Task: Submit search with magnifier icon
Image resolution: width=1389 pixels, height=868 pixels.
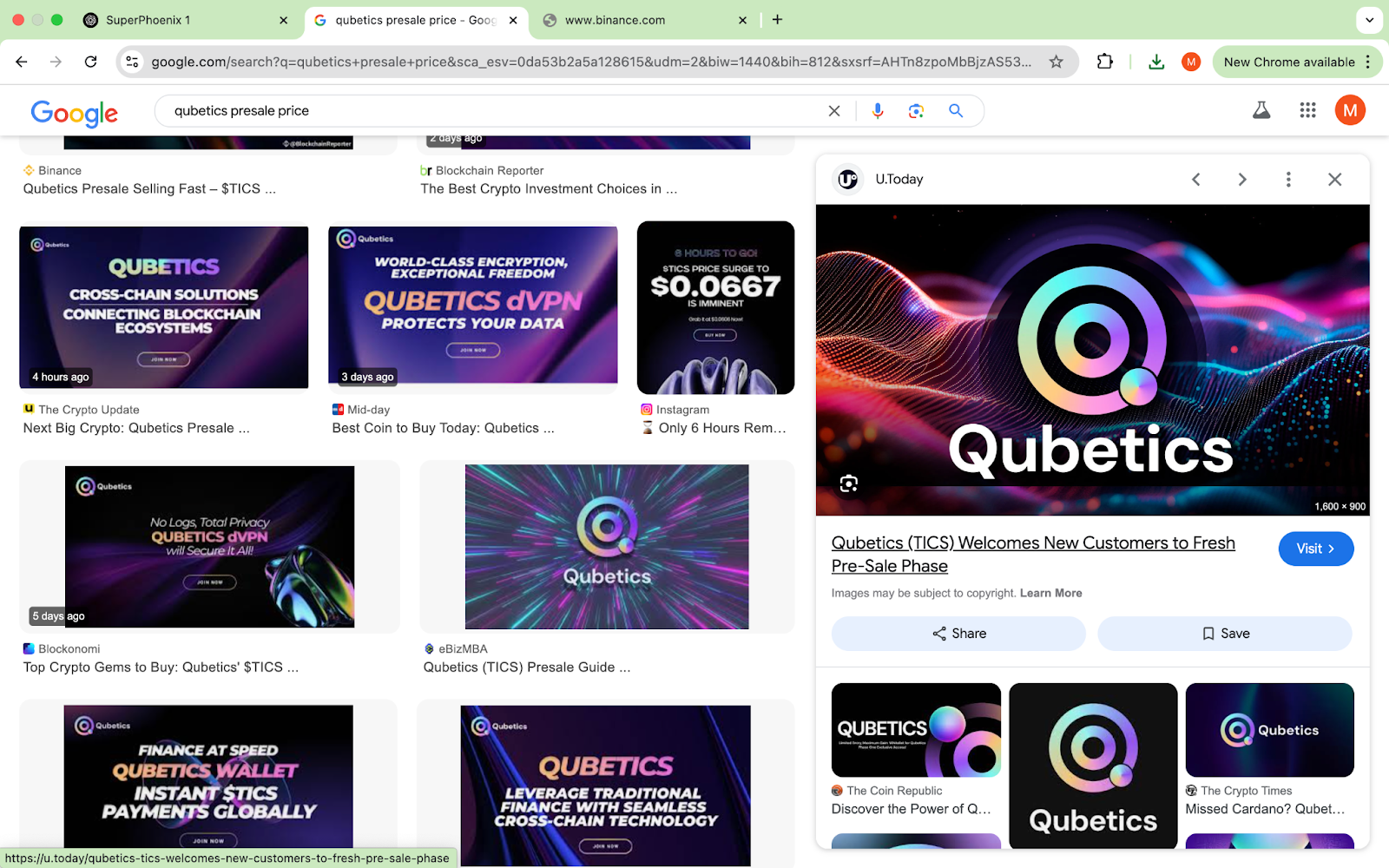Action: pyautogui.click(x=956, y=110)
